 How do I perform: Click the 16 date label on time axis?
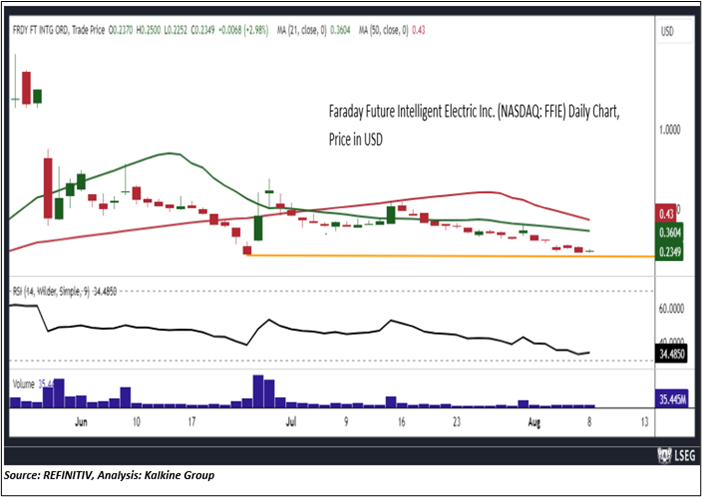point(401,422)
